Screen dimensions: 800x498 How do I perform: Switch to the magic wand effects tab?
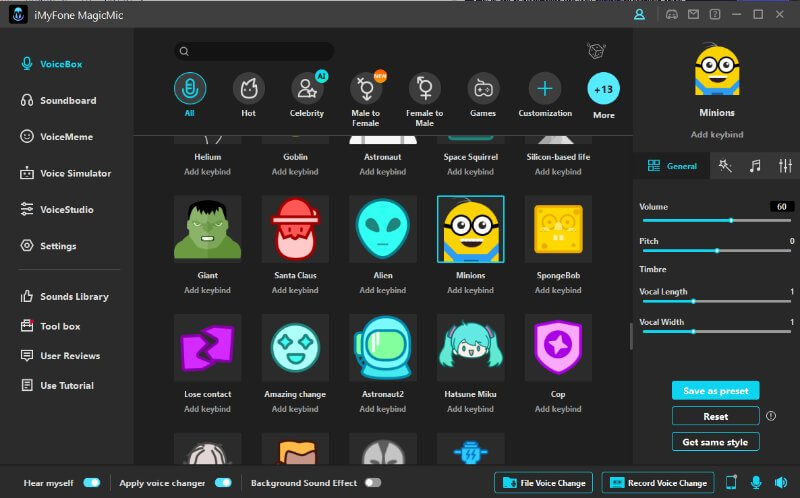(725, 166)
